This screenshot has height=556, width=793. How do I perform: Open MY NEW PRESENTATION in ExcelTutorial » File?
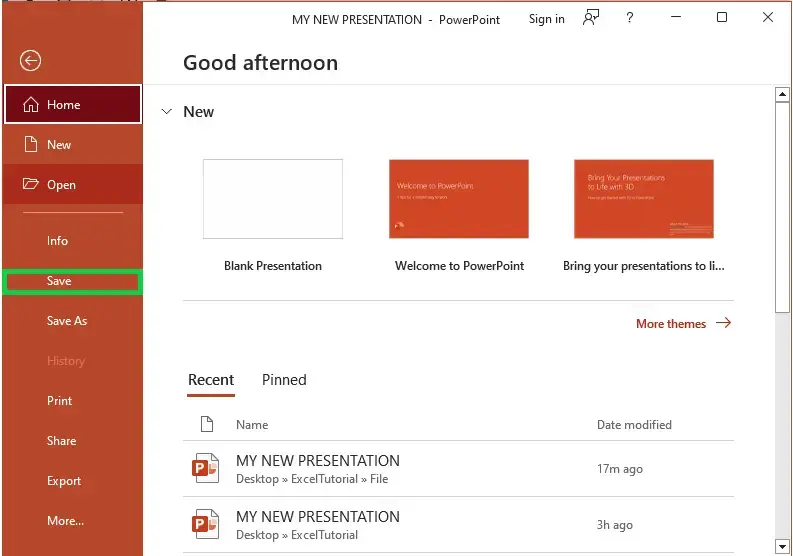[x=458, y=469]
